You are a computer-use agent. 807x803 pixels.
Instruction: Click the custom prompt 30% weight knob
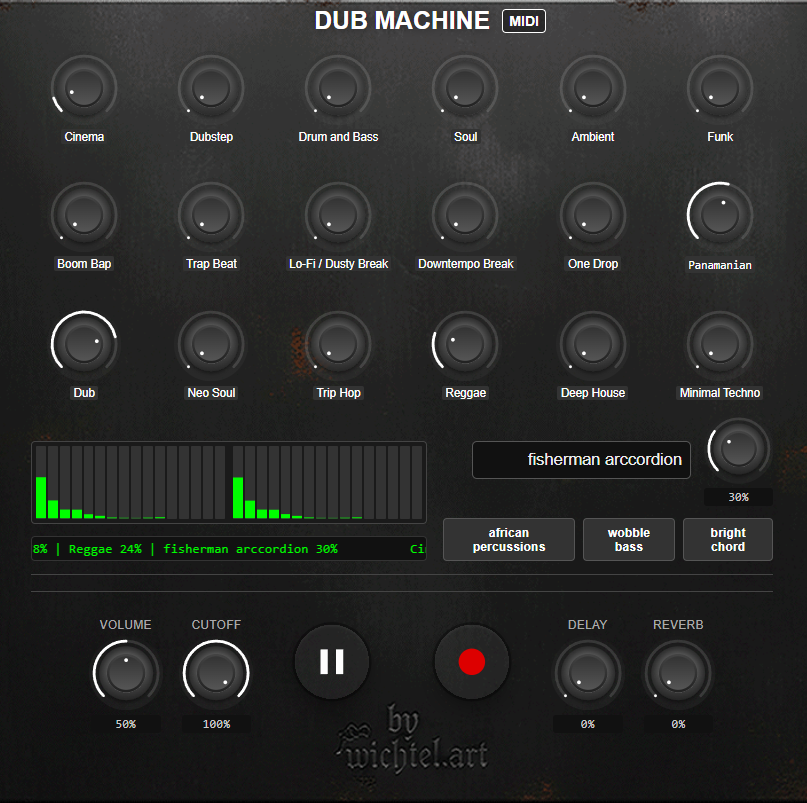coord(738,450)
